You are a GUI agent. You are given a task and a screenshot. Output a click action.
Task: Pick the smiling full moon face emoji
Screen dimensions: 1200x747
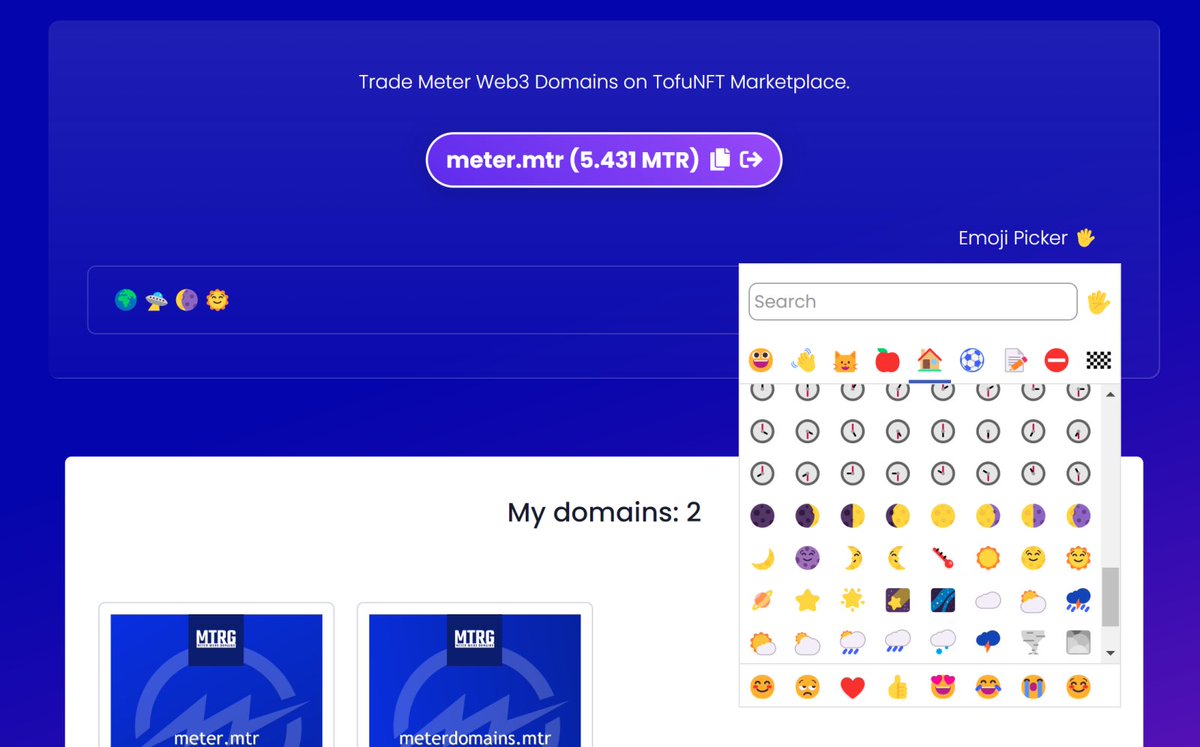[1033, 558]
